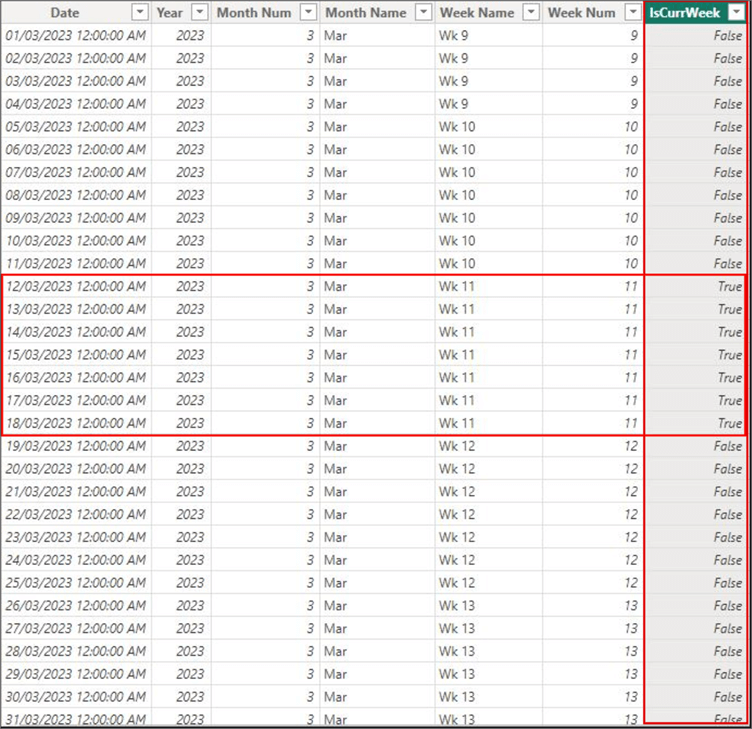The width and height of the screenshot is (752, 729).
Task: Click the date cell 03/03/2023 12:00:00 AM
Action: click(76, 81)
